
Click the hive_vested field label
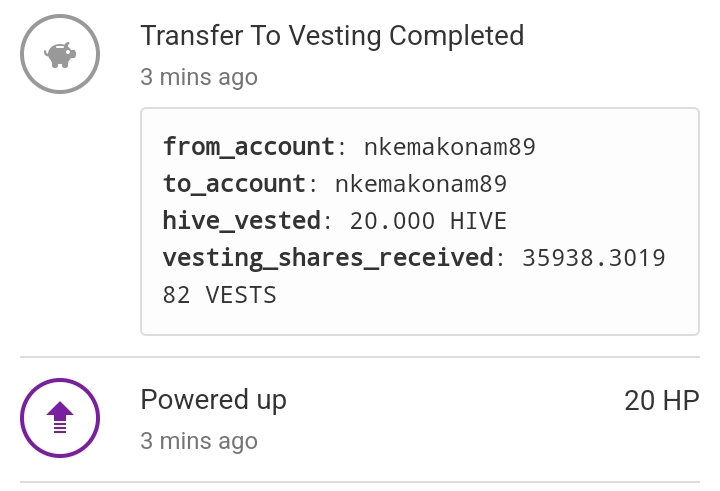point(242,221)
